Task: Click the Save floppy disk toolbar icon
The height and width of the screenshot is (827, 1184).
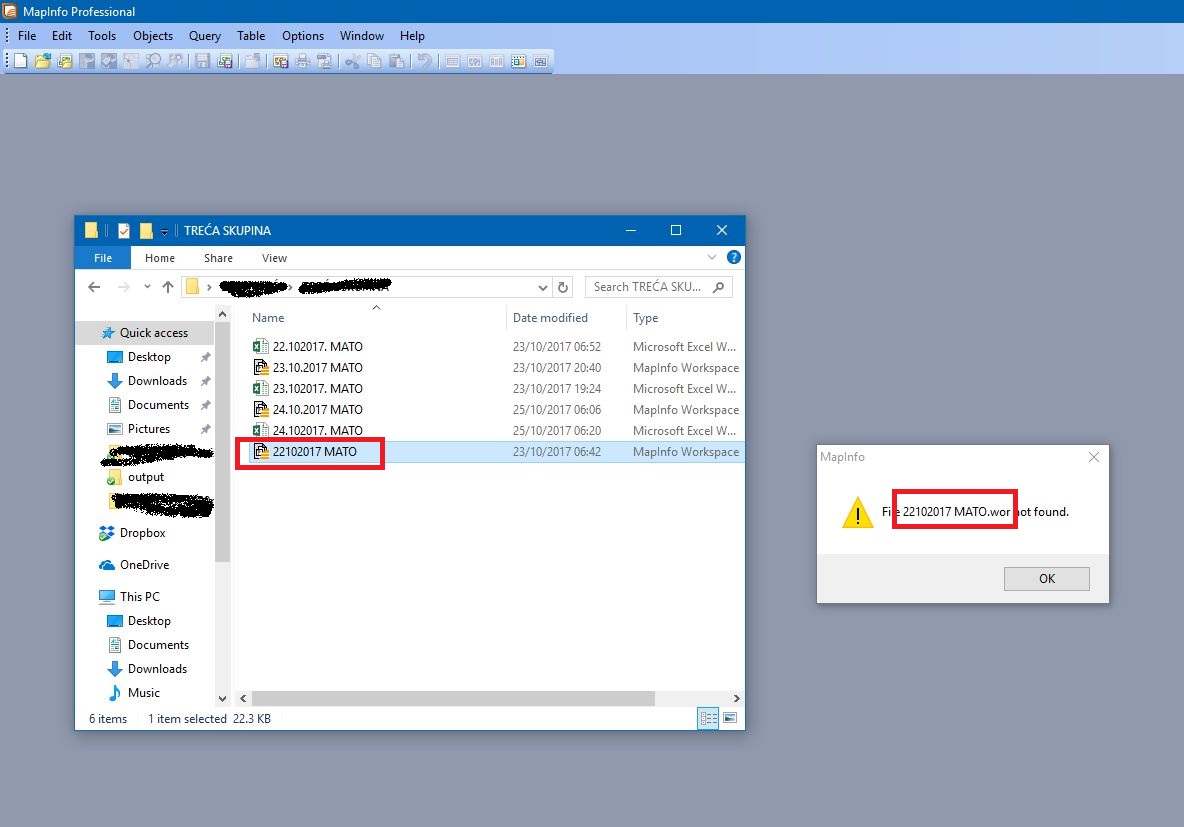Action: (x=203, y=61)
